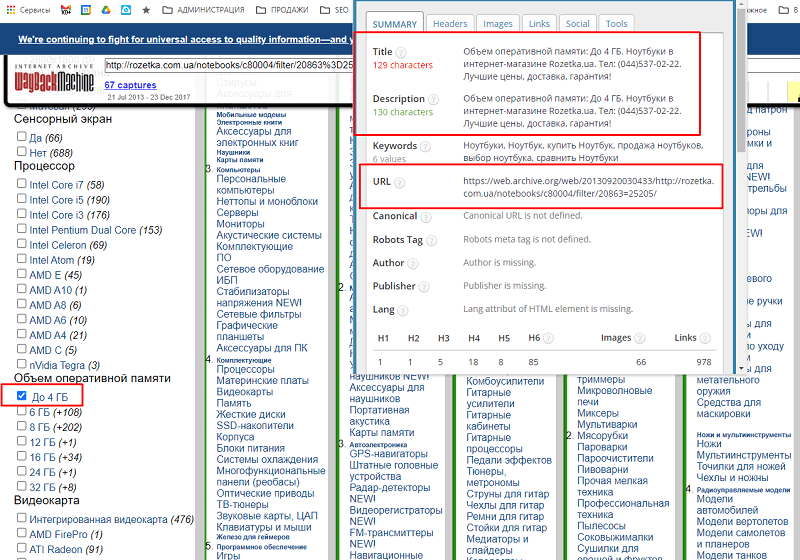This screenshot has width=800, height=560.
Task: Check the ATI Radeon checkbox
Action: click(21, 548)
